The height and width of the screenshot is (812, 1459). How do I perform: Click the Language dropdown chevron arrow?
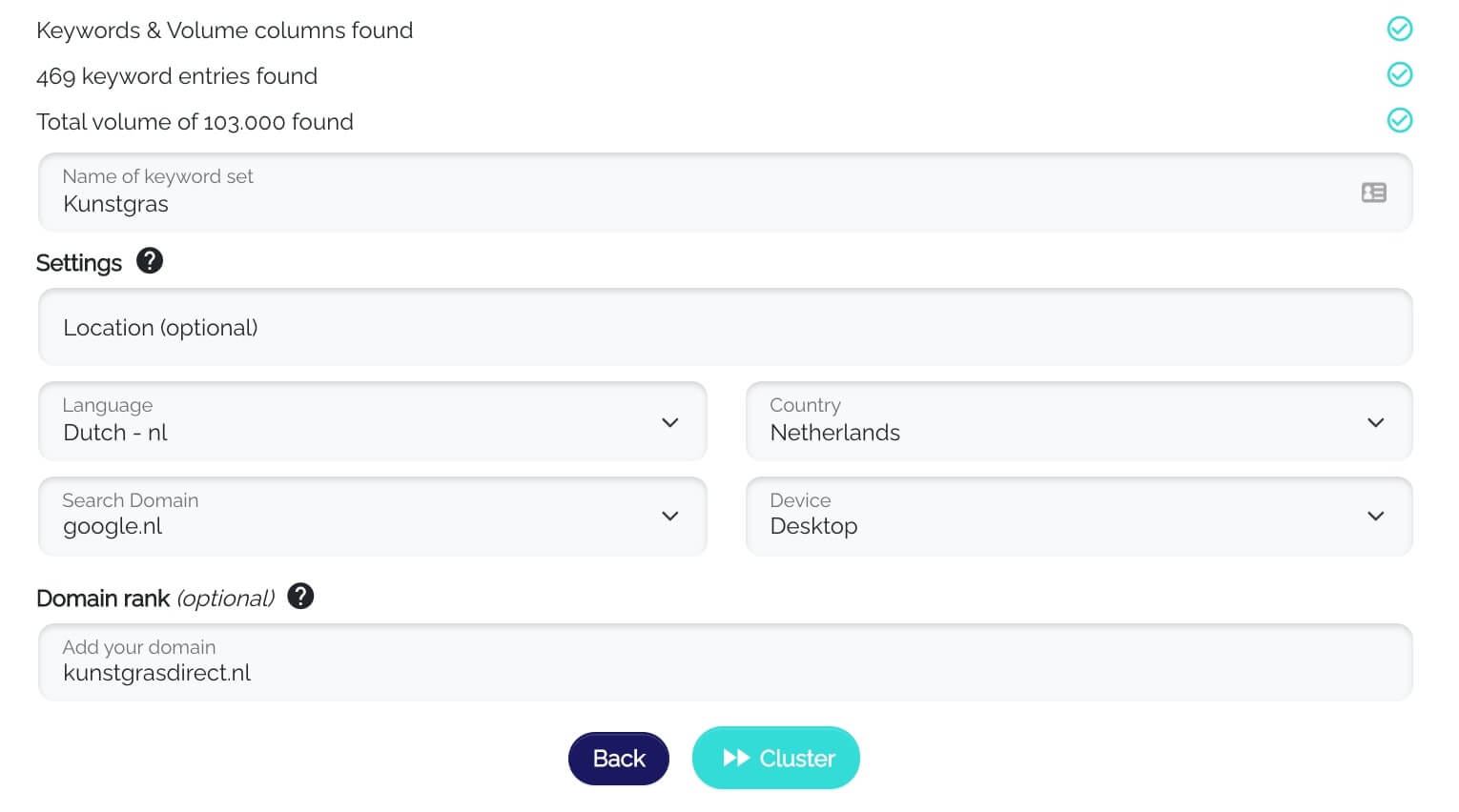coord(670,422)
